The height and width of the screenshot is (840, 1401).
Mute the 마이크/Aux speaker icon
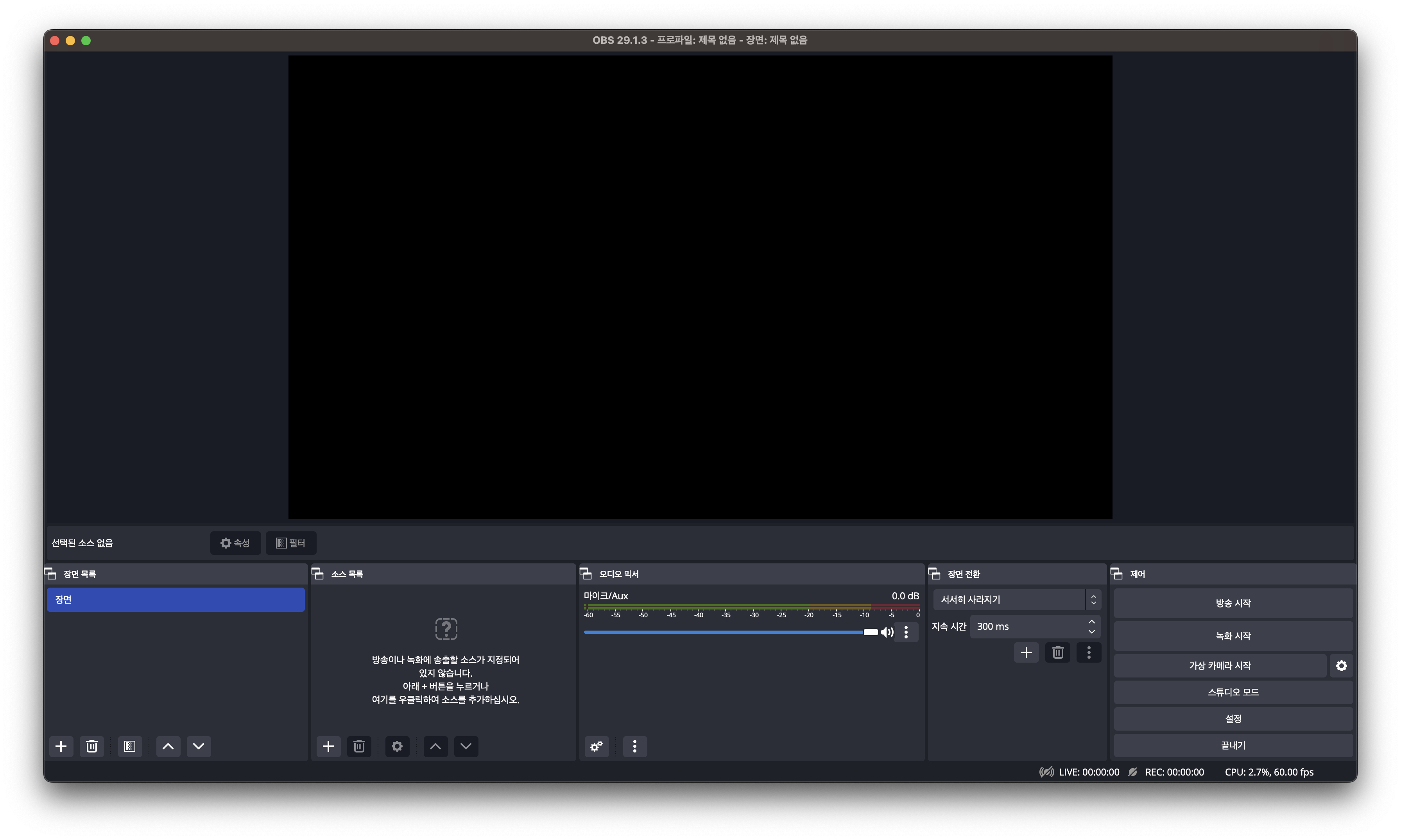[x=887, y=632]
